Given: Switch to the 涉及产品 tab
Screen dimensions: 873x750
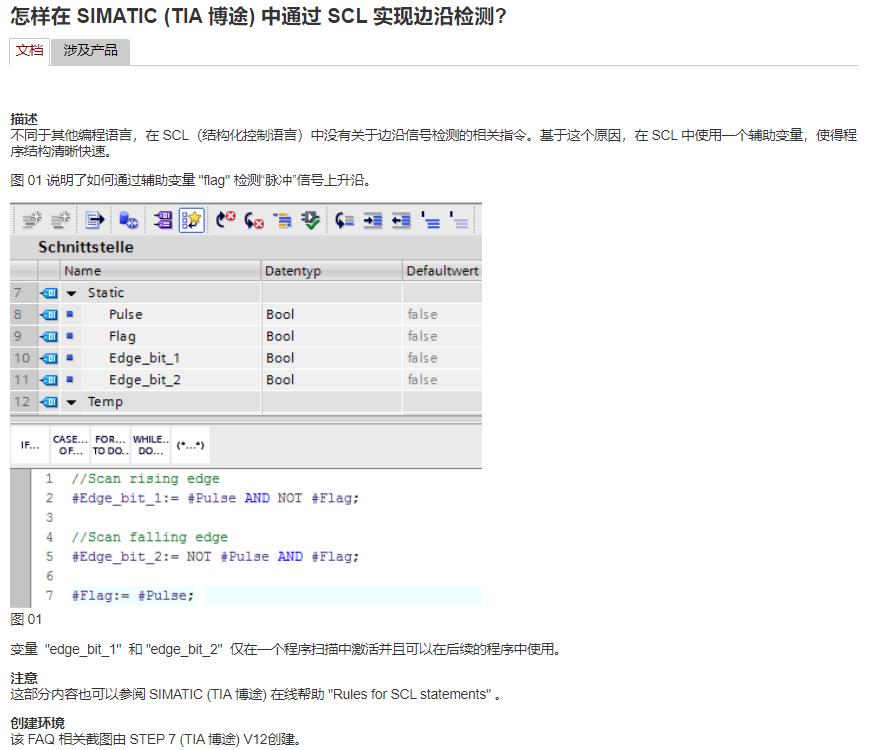Looking at the screenshot, I should pos(90,50).
